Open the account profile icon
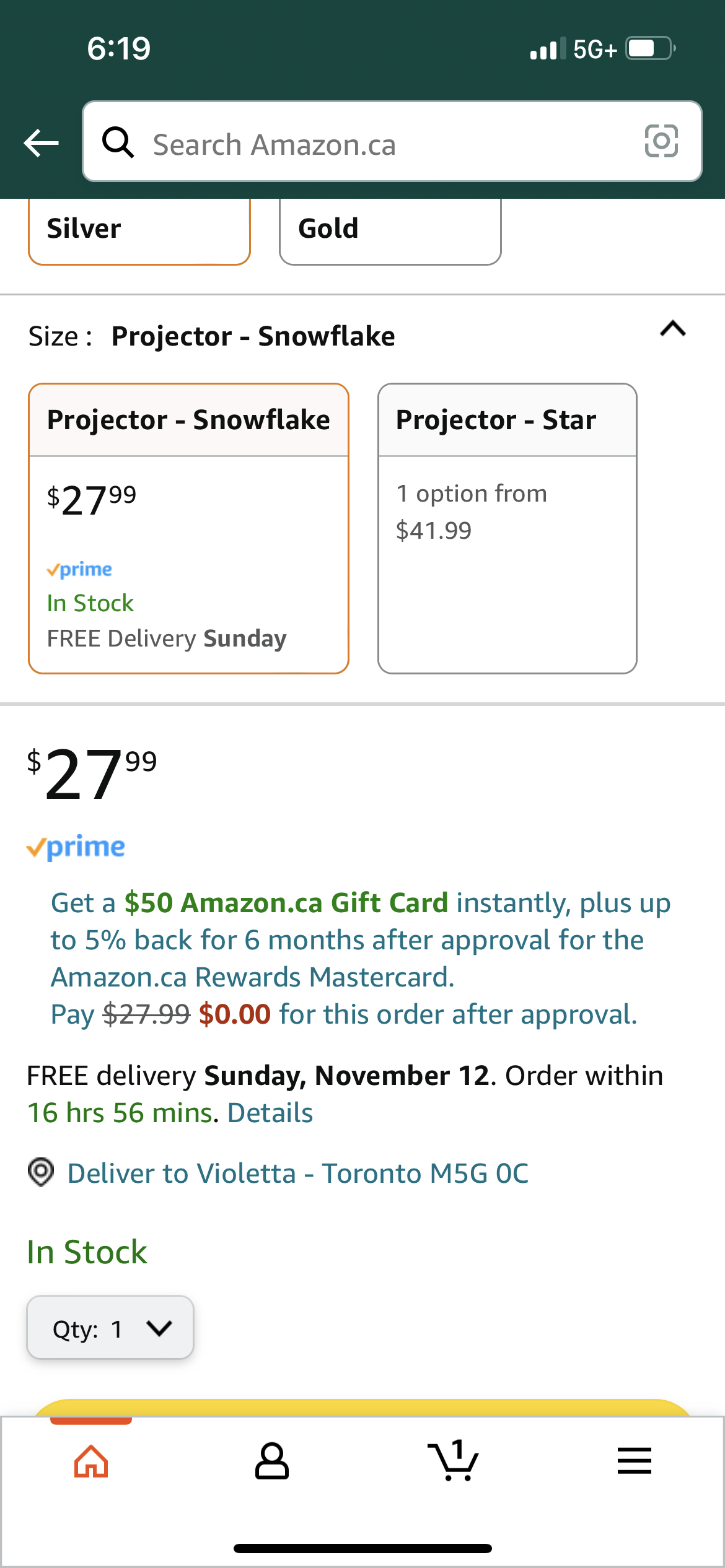 (272, 1461)
